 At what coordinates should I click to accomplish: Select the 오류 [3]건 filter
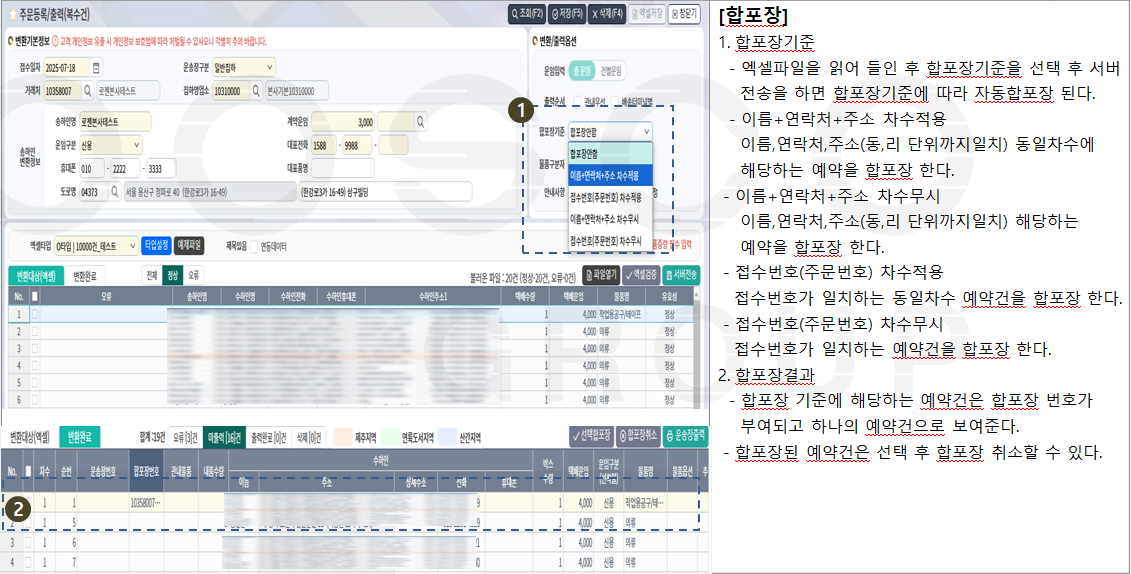pos(185,437)
